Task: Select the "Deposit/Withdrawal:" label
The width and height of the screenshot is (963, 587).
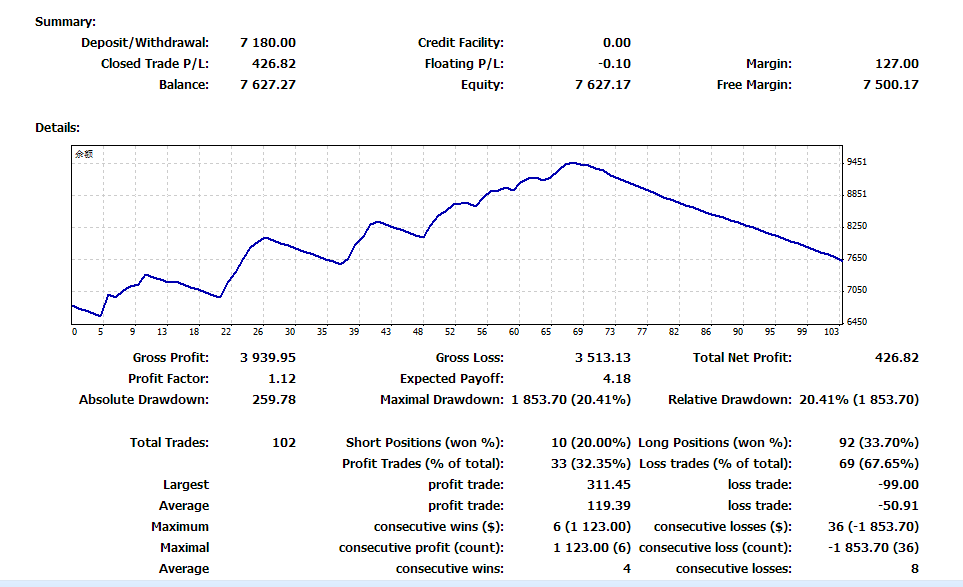Action: (x=145, y=42)
